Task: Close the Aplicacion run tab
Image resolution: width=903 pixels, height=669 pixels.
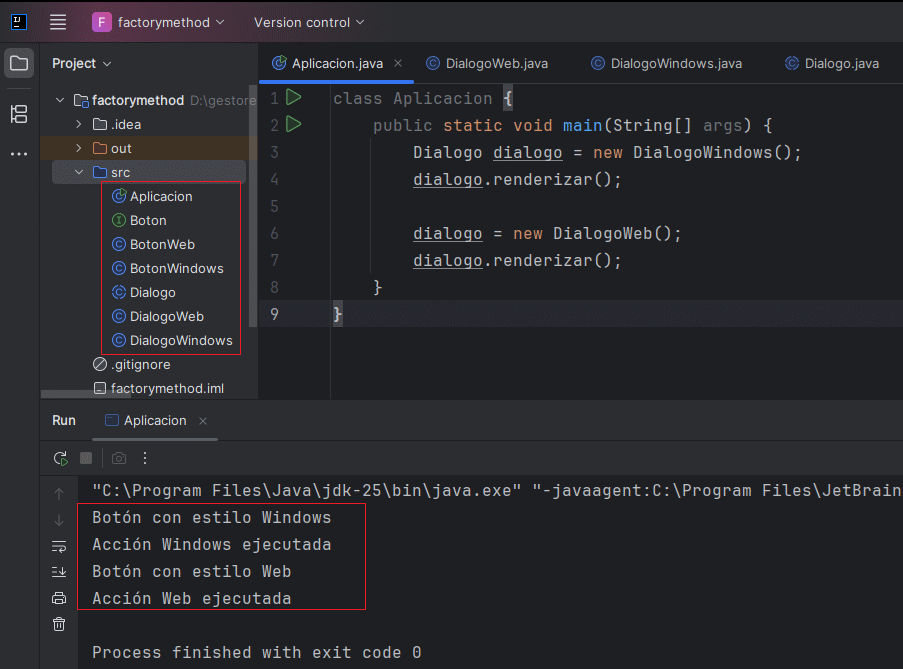Action: pyautogui.click(x=203, y=421)
